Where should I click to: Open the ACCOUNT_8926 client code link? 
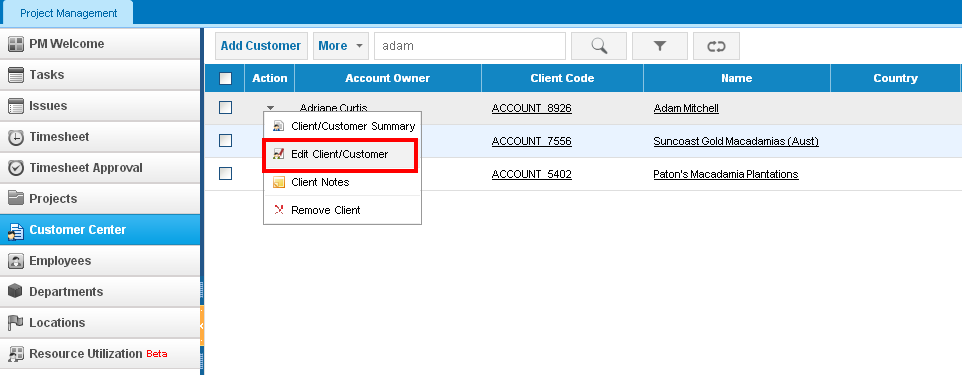pyautogui.click(x=531, y=109)
